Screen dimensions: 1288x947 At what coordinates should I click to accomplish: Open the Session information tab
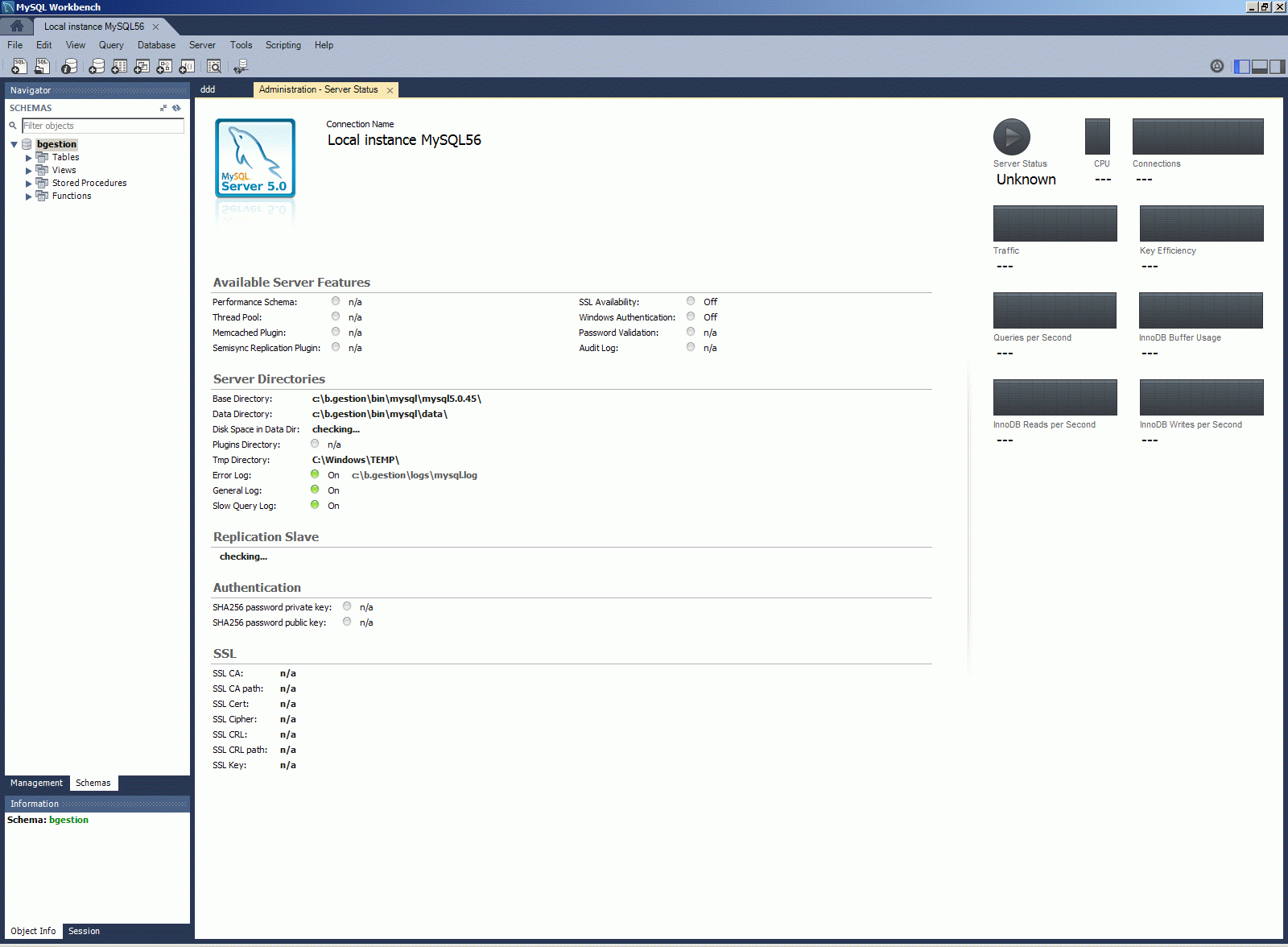pyautogui.click(x=84, y=931)
